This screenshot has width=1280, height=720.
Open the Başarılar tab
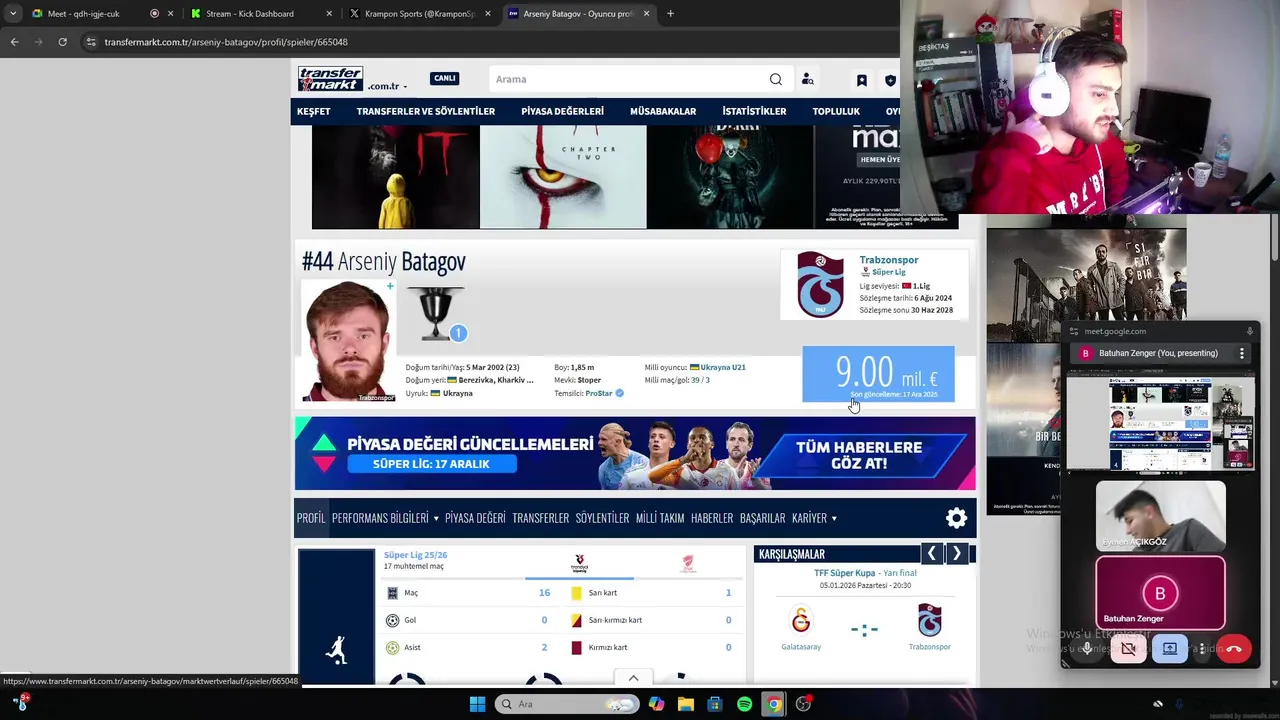[762, 518]
